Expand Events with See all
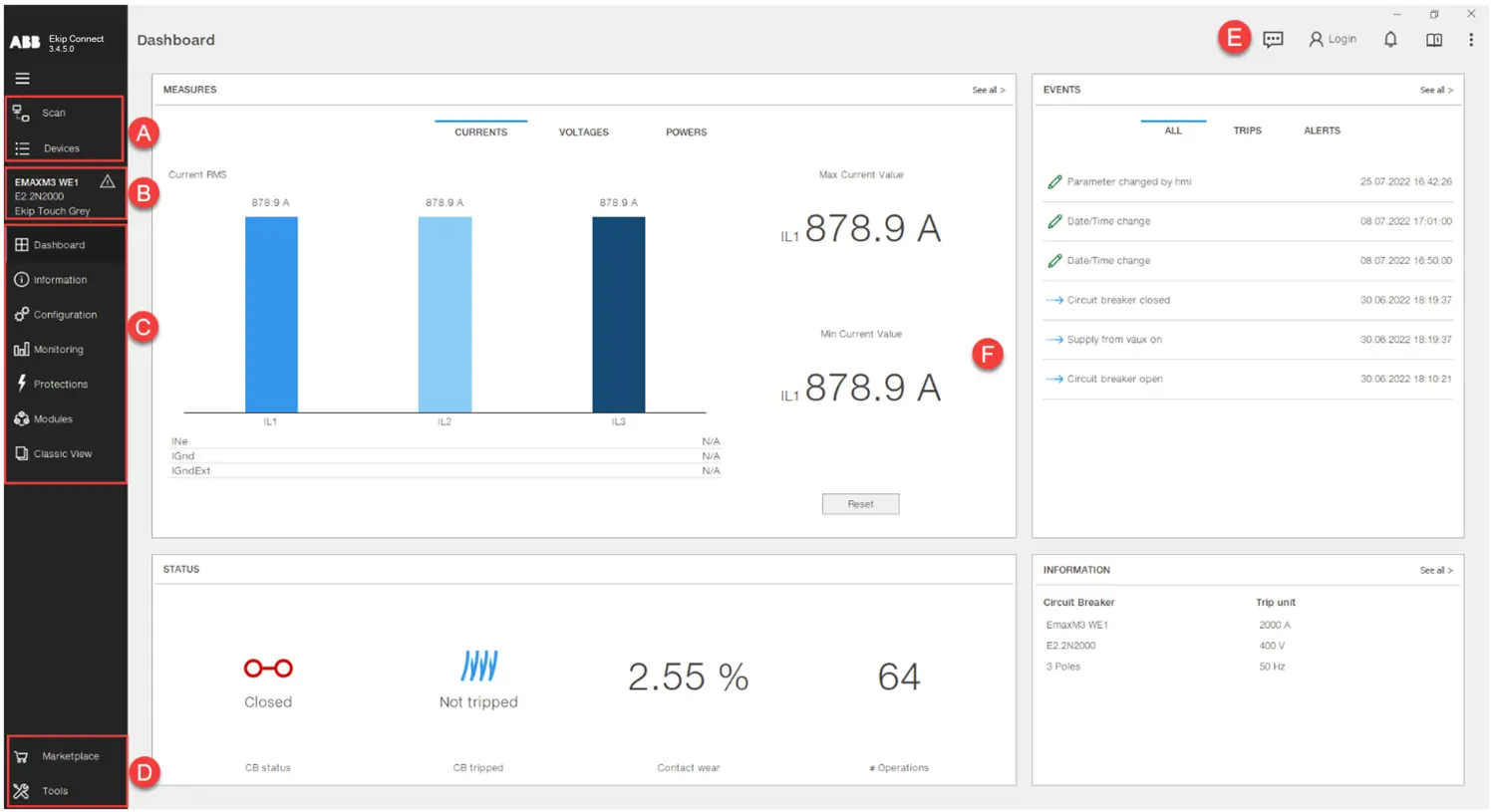Screen dimensions: 1495x812 (x=1435, y=91)
